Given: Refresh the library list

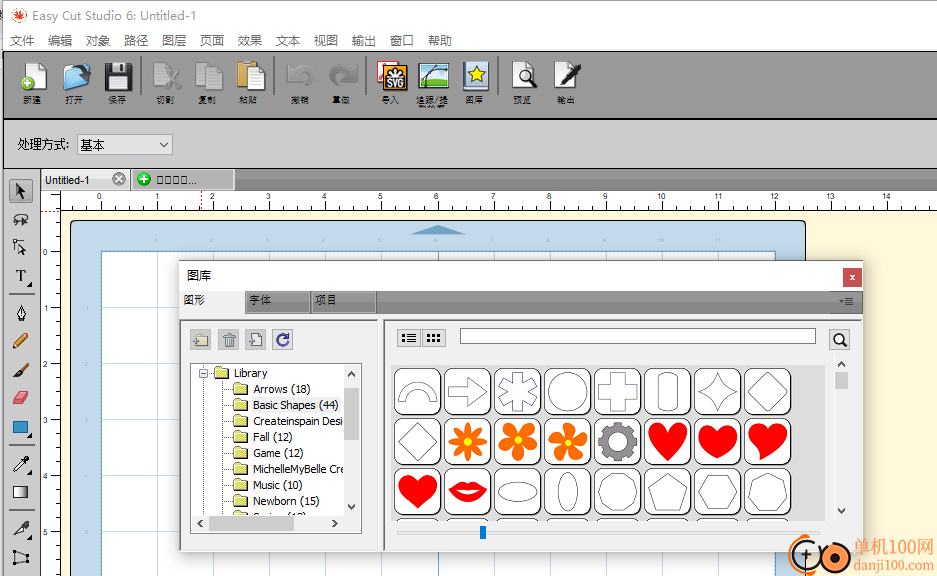Looking at the screenshot, I should (283, 340).
